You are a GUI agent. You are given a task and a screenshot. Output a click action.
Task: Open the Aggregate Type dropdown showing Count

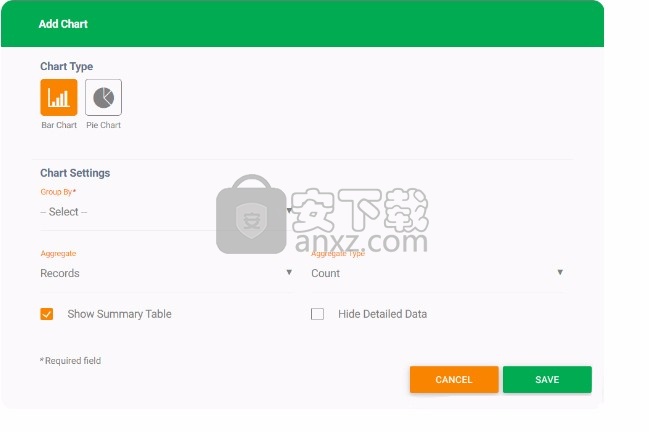pyautogui.click(x=438, y=273)
